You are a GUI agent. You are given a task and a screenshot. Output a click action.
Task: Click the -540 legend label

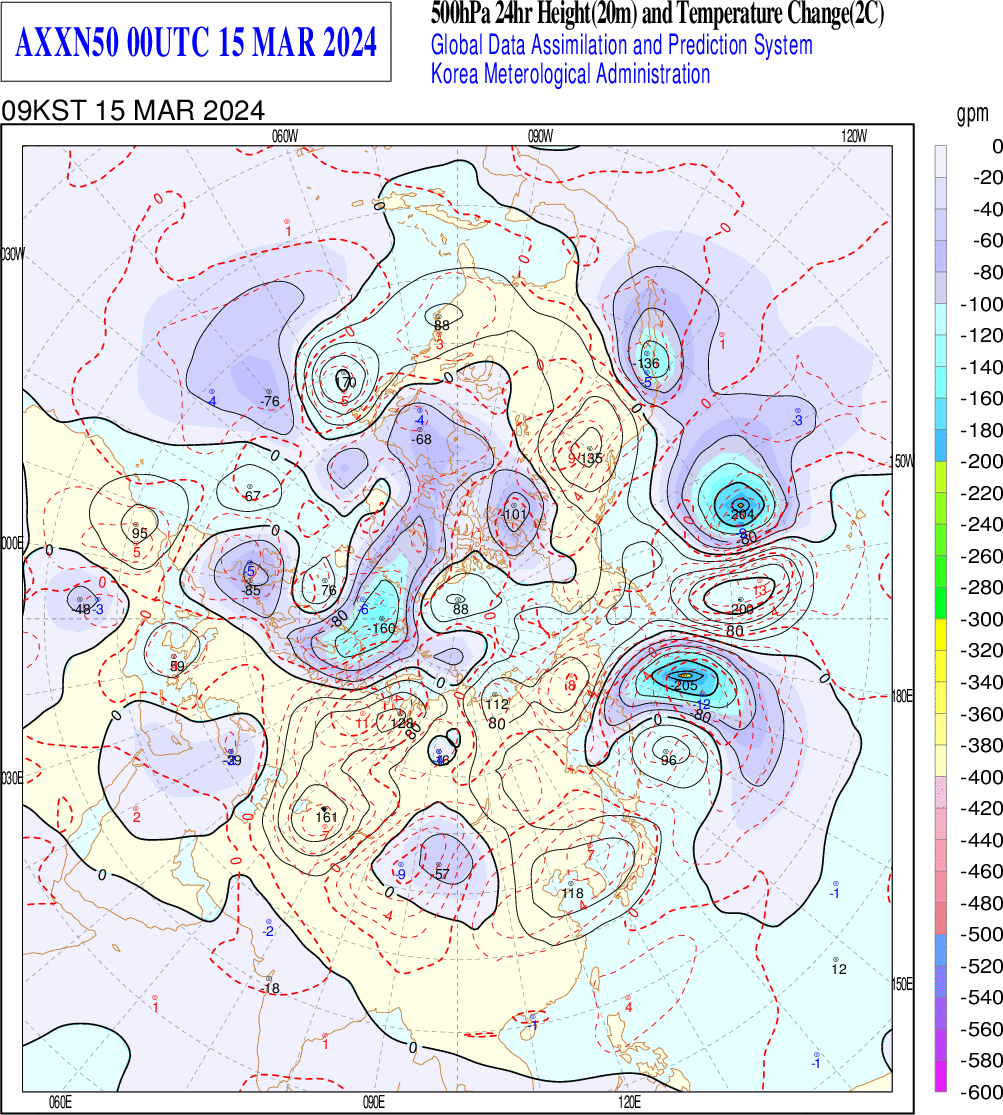point(981,997)
